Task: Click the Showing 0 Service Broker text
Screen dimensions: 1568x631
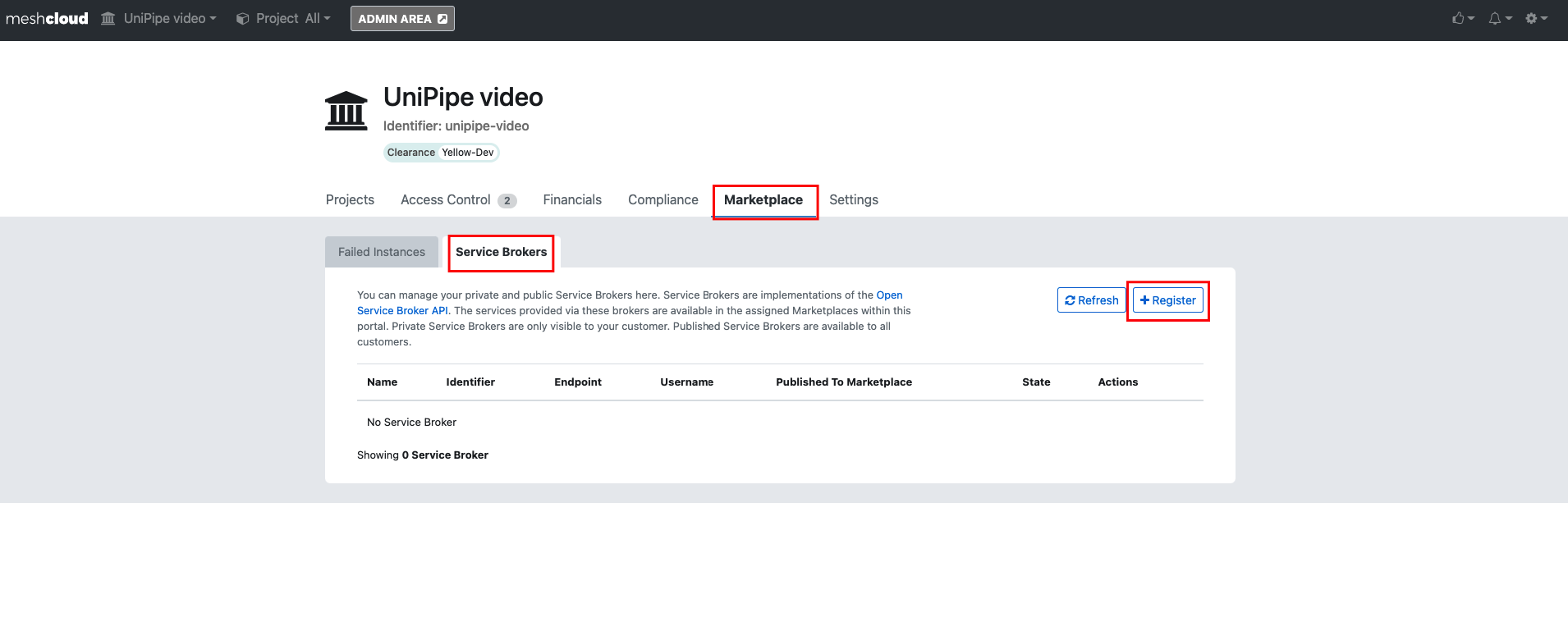Action: [423, 455]
